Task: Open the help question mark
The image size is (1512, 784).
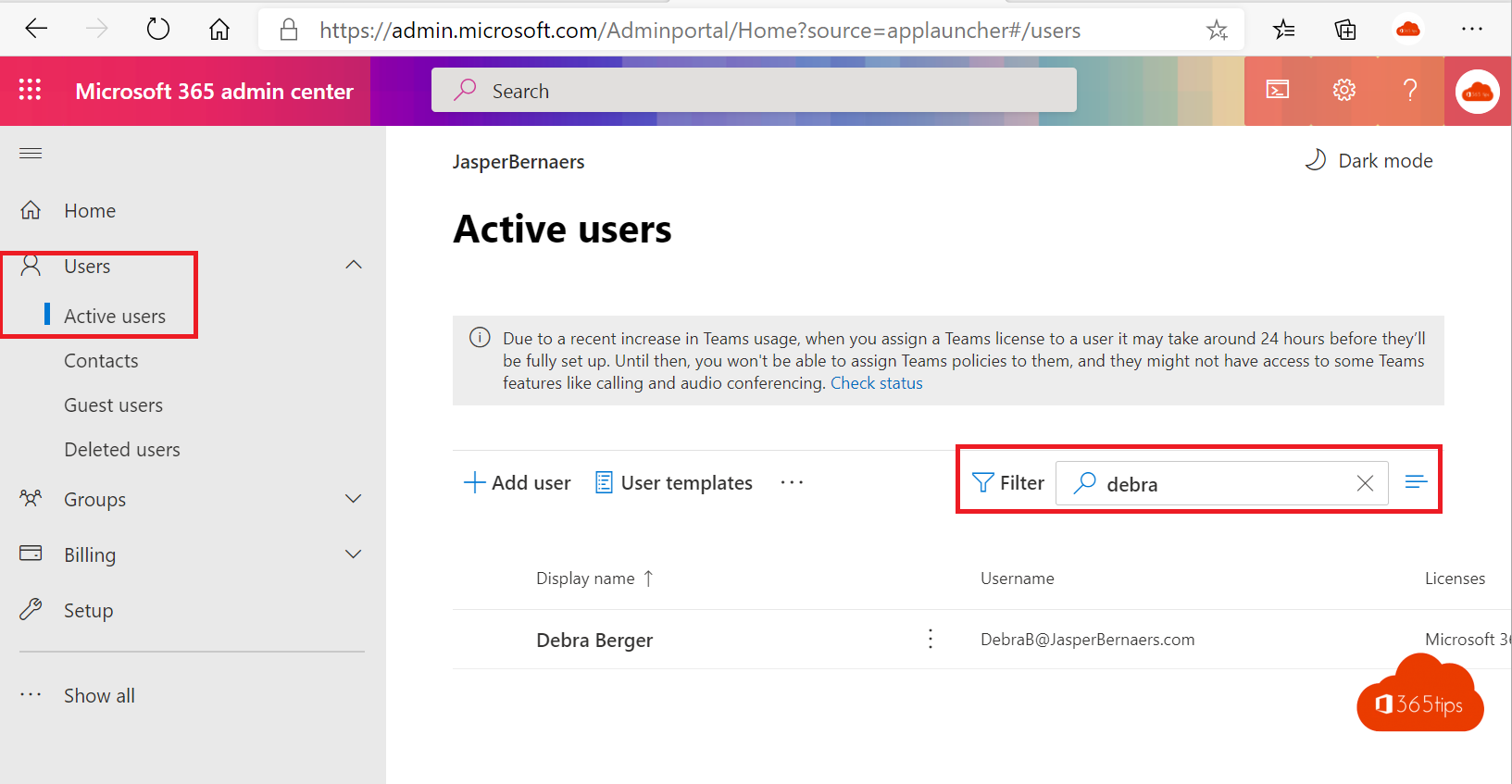Action: 1410,90
